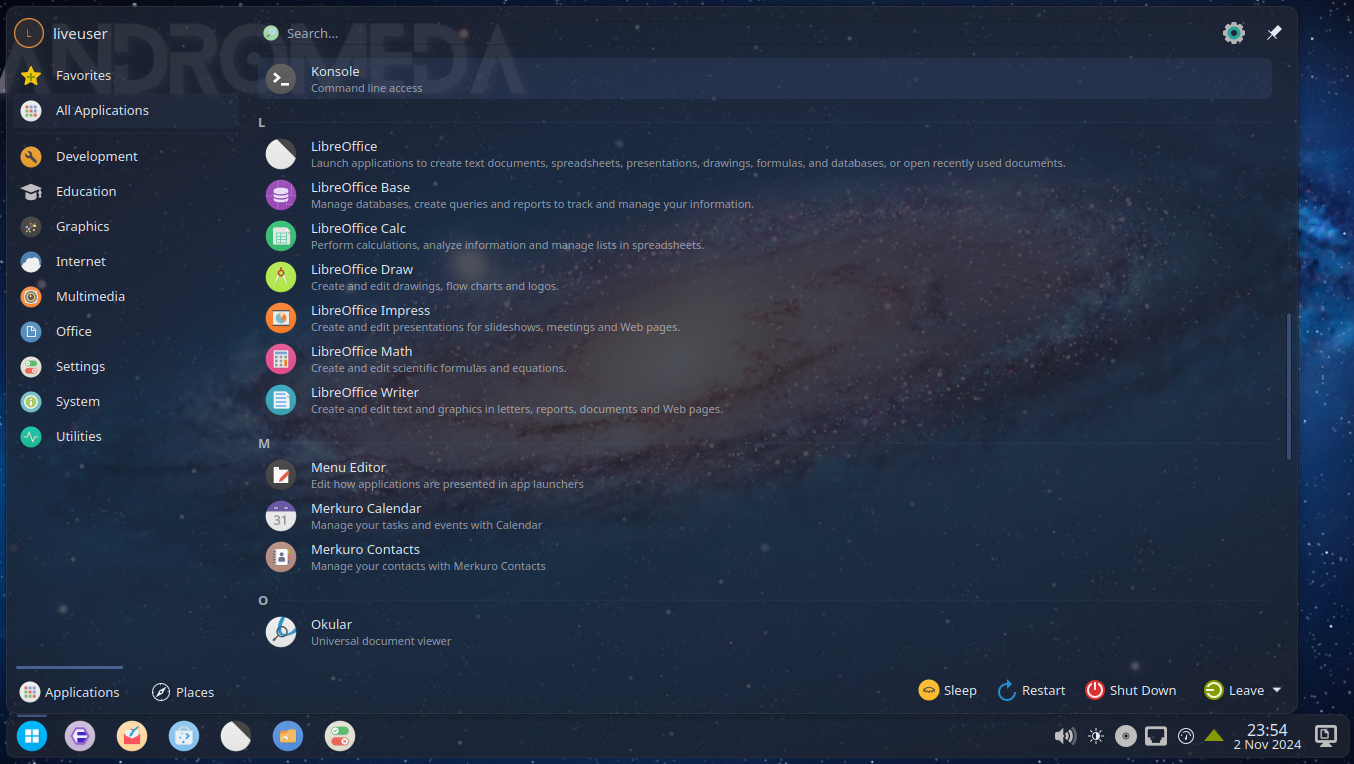Launch LibreOffice Impress presentations

(765, 318)
